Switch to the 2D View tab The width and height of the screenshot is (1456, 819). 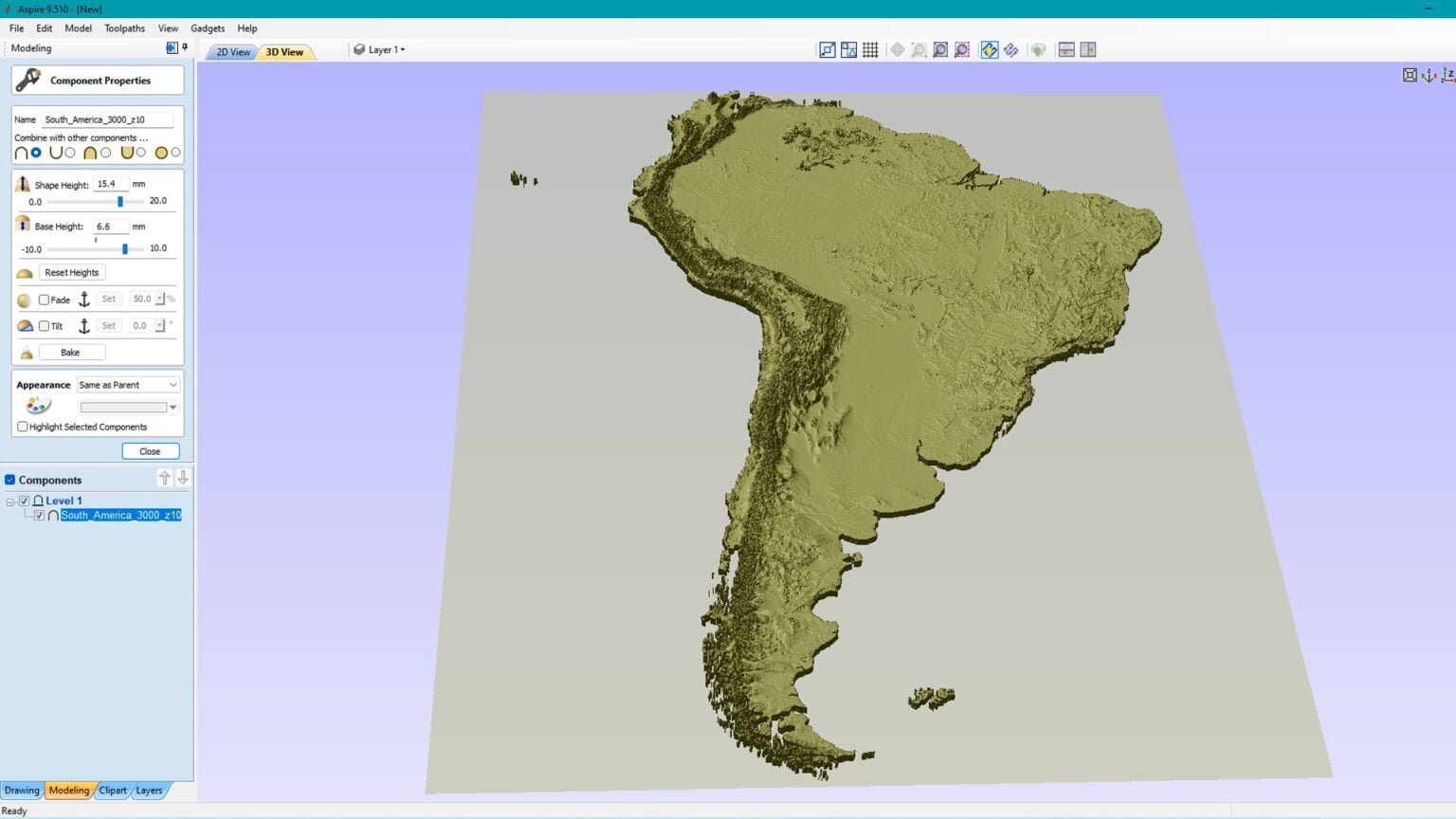[230, 52]
